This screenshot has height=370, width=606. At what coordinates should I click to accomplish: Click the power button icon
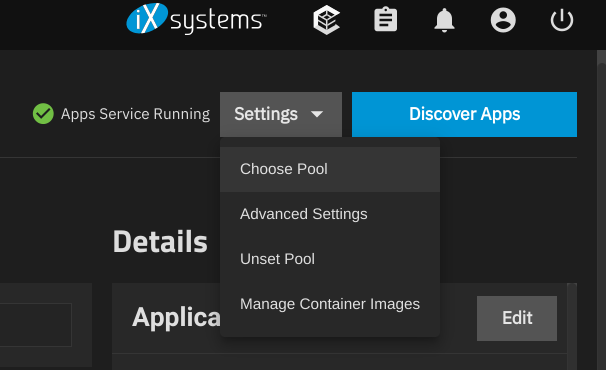562,20
